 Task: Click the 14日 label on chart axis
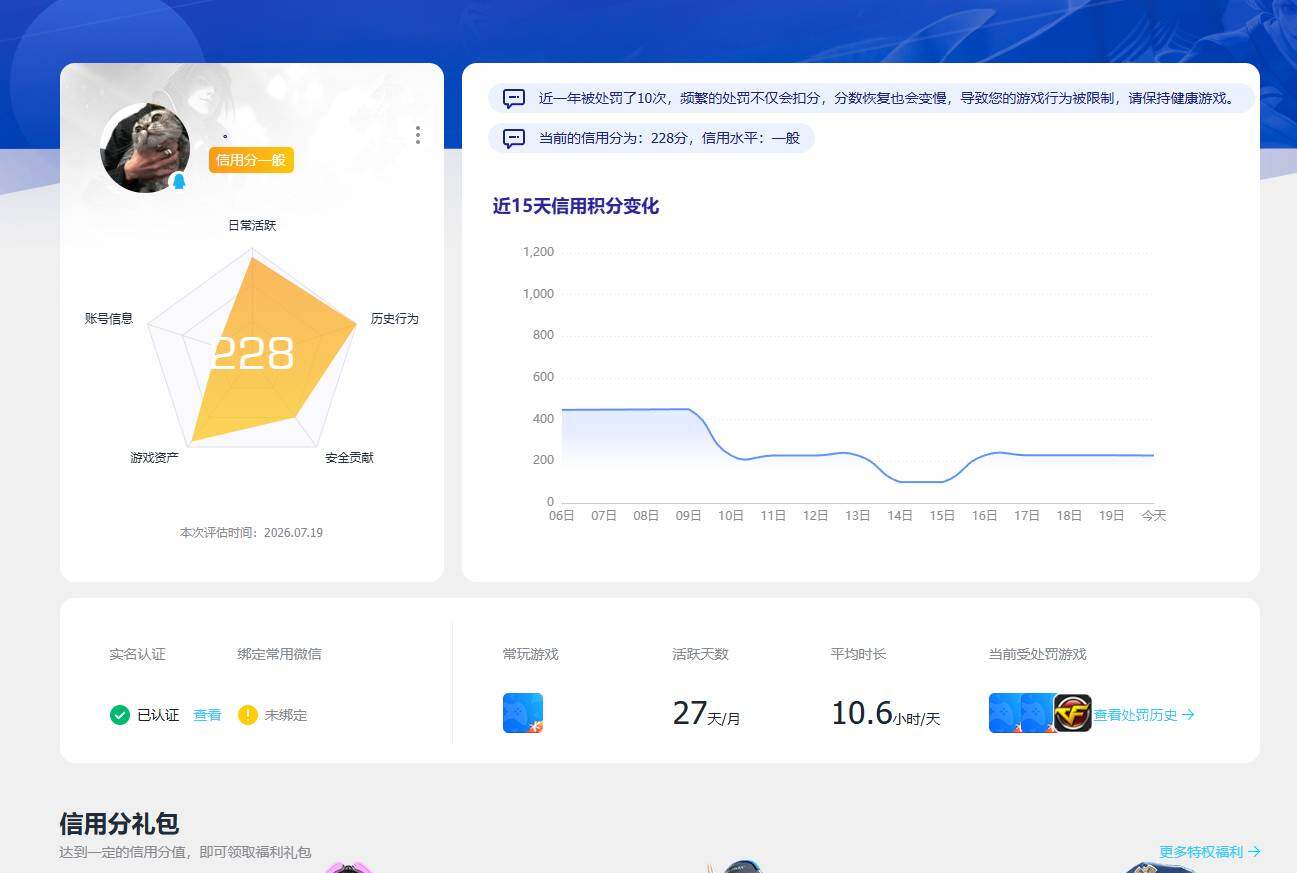900,516
